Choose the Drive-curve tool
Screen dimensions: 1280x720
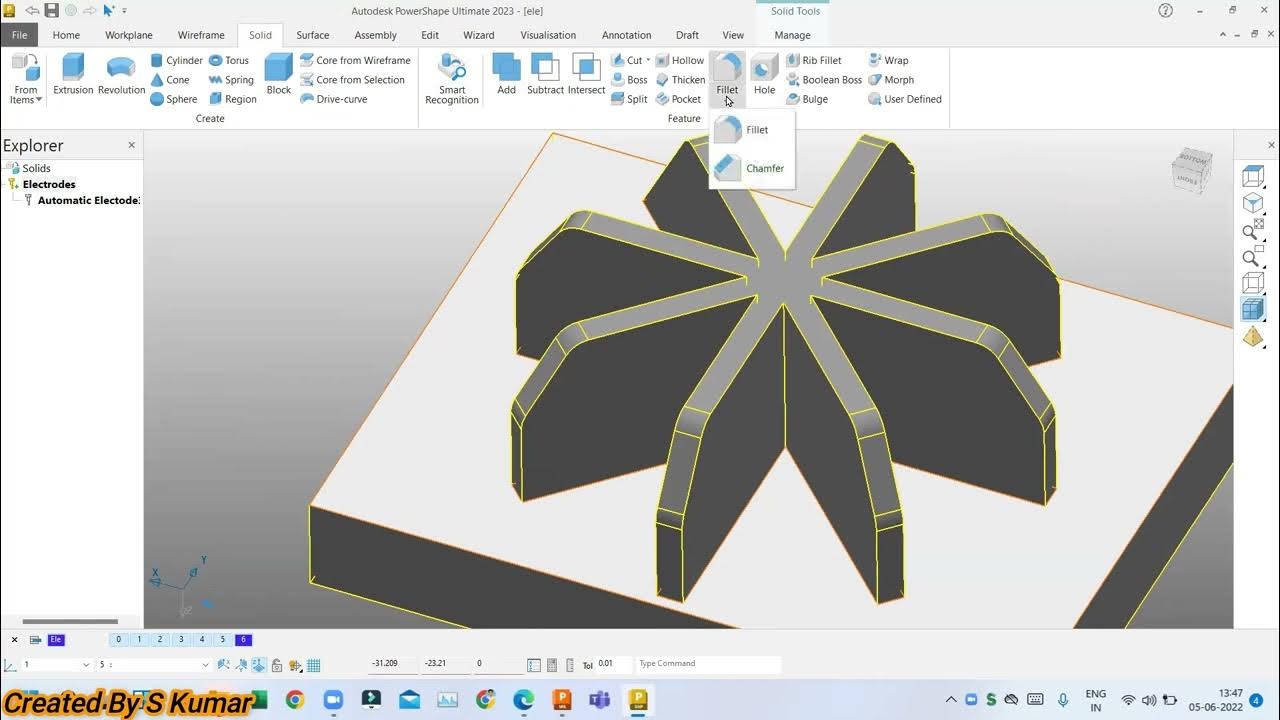pyautogui.click(x=334, y=99)
